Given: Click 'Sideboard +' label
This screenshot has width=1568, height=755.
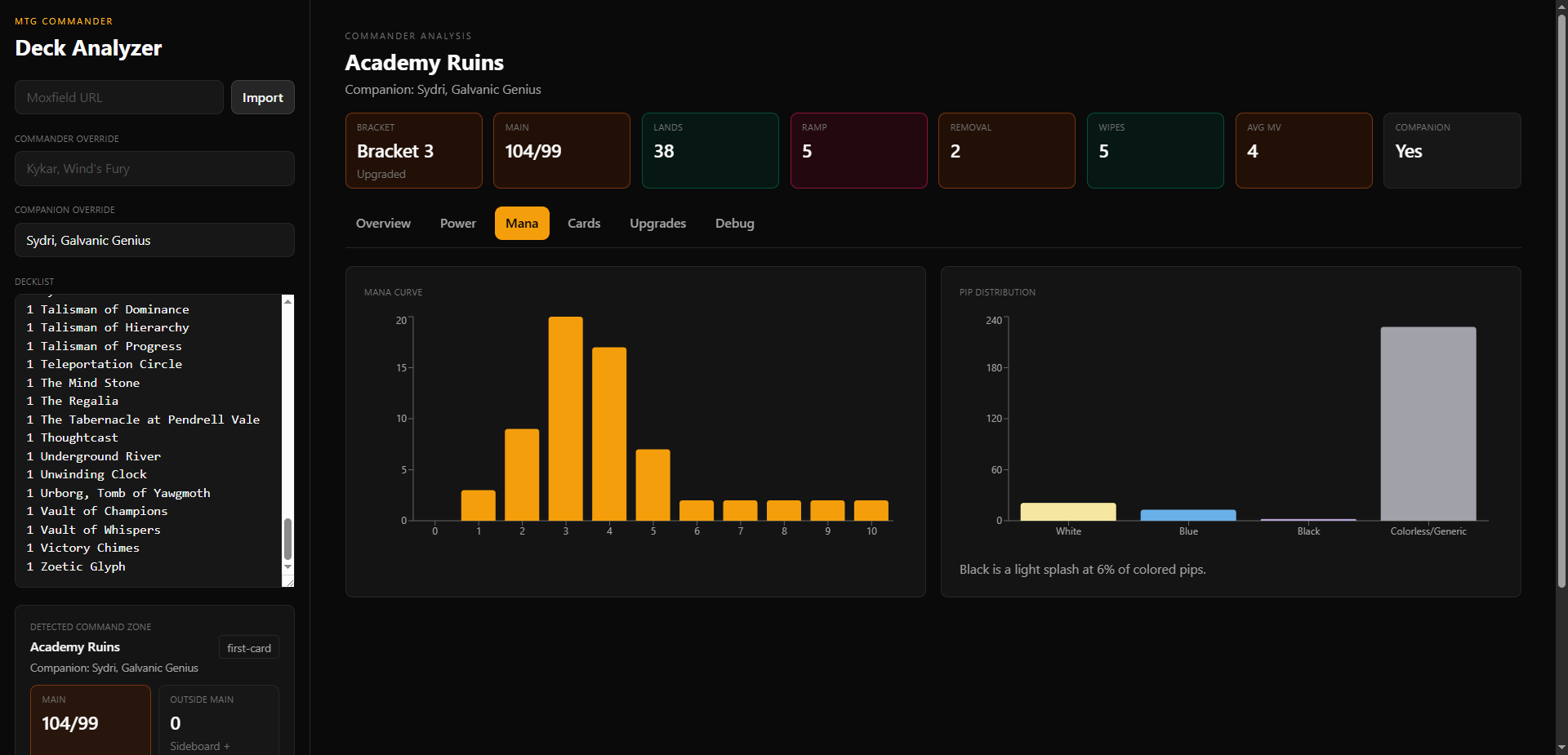Looking at the screenshot, I should (200, 746).
